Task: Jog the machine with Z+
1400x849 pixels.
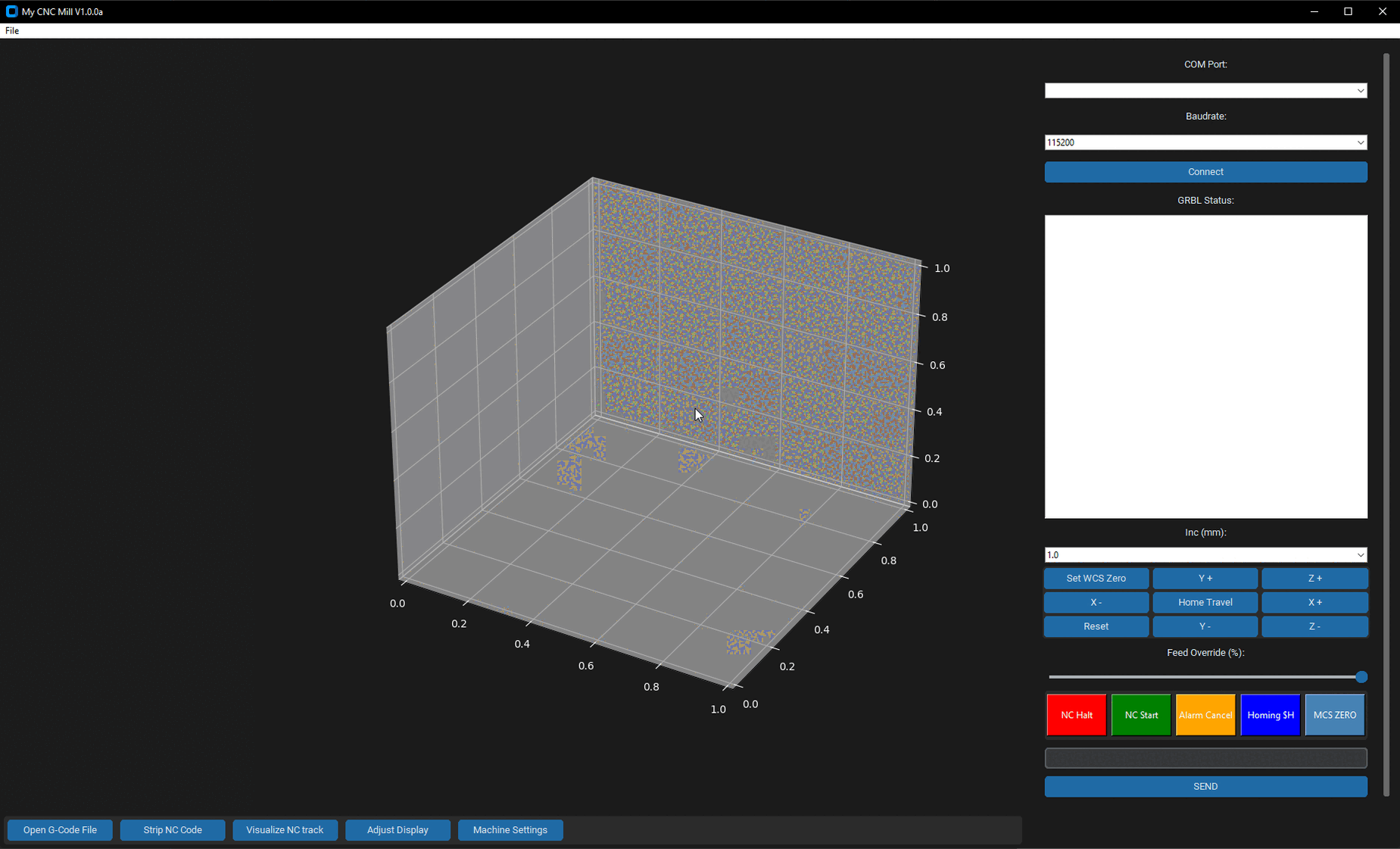Action: (x=1314, y=578)
